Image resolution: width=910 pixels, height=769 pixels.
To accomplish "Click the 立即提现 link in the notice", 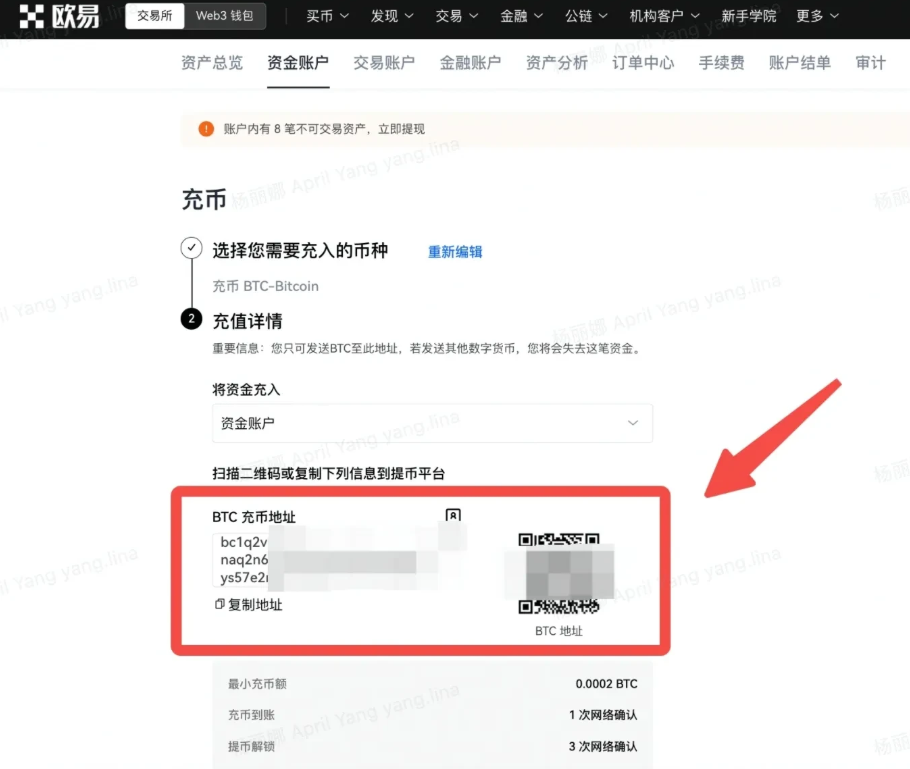I will click(x=402, y=129).
